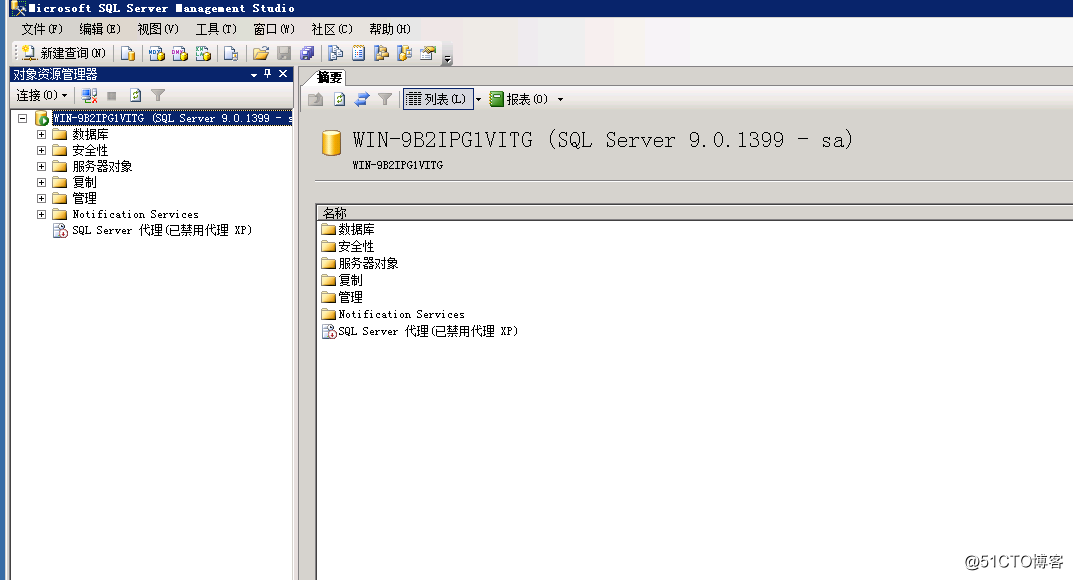Click the Summary page toolbar icon
The height and width of the screenshot is (580, 1073).
pos(359,53)
